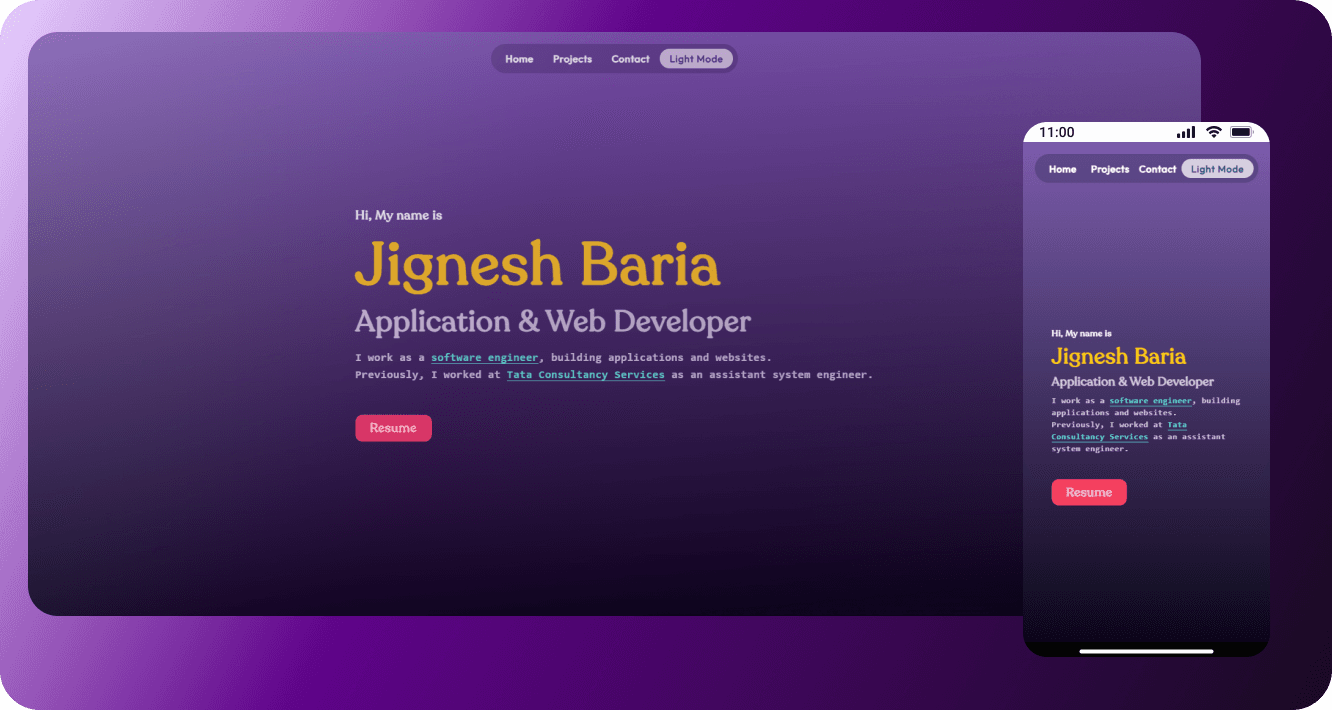1332x710 pixels.
Task: Tap Projects in the phone preview navbar
Action: pos(1109,169)
